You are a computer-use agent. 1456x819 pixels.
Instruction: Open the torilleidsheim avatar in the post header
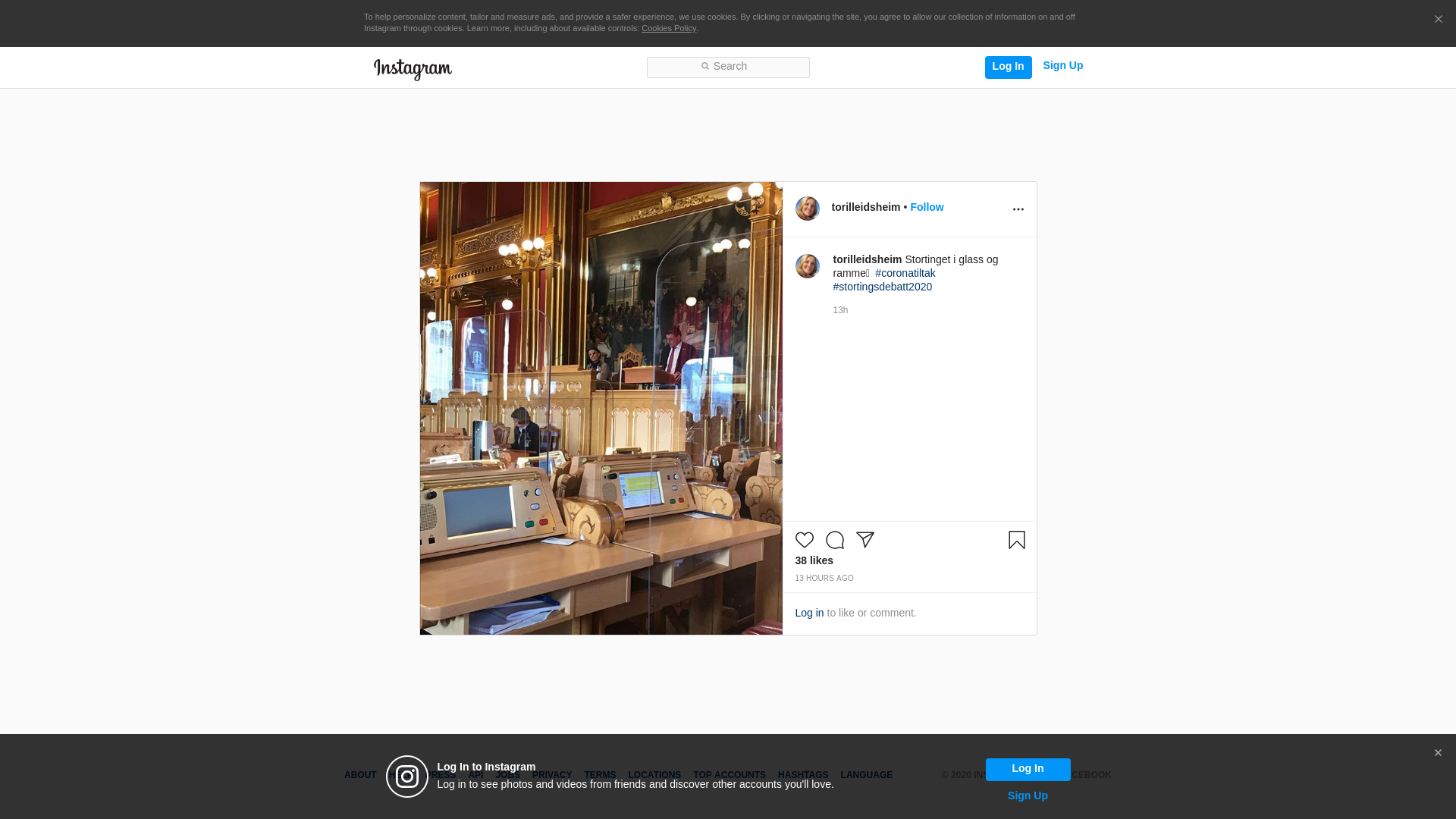[x=807, y=209]
